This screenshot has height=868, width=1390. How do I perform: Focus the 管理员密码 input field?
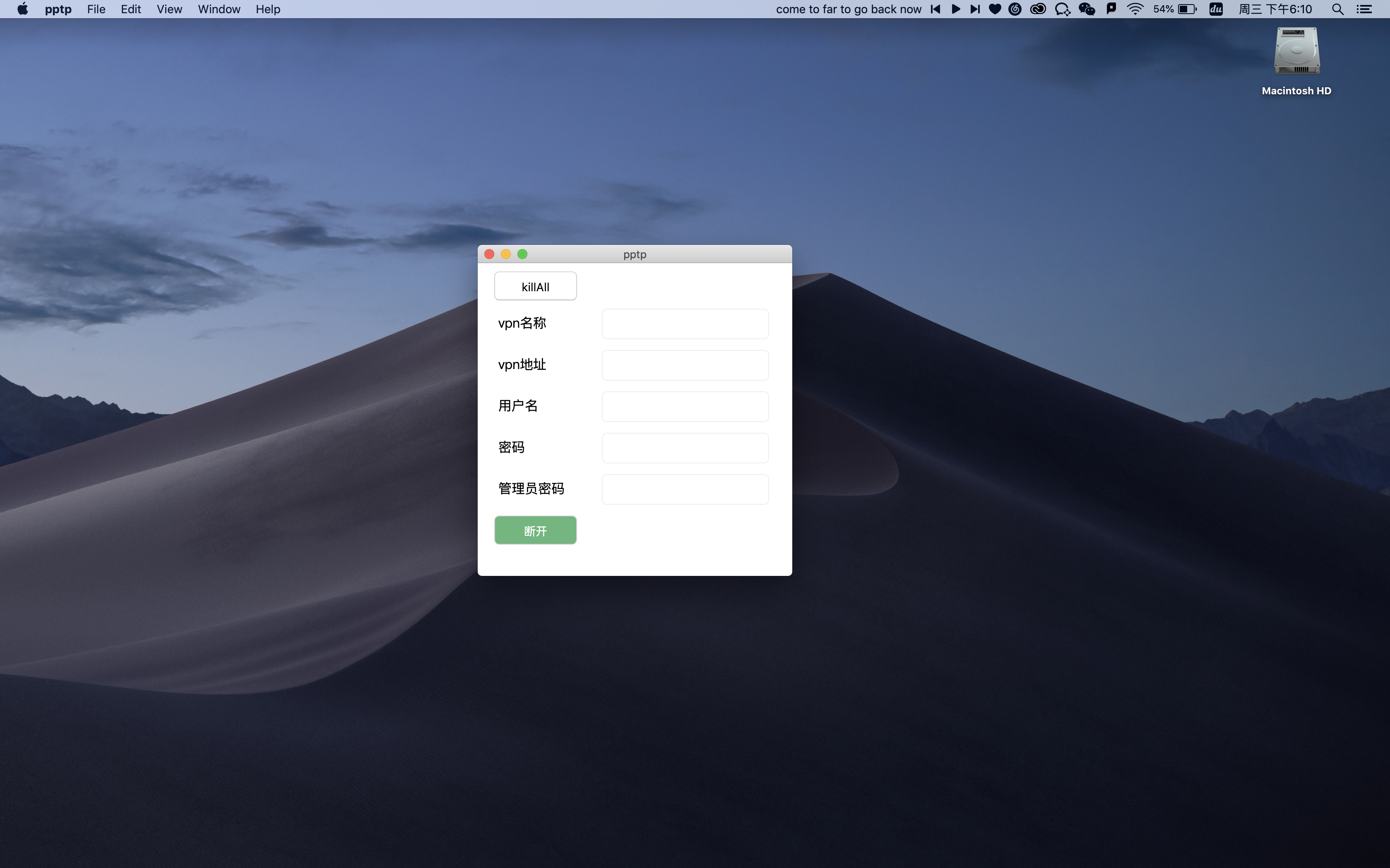685,489
